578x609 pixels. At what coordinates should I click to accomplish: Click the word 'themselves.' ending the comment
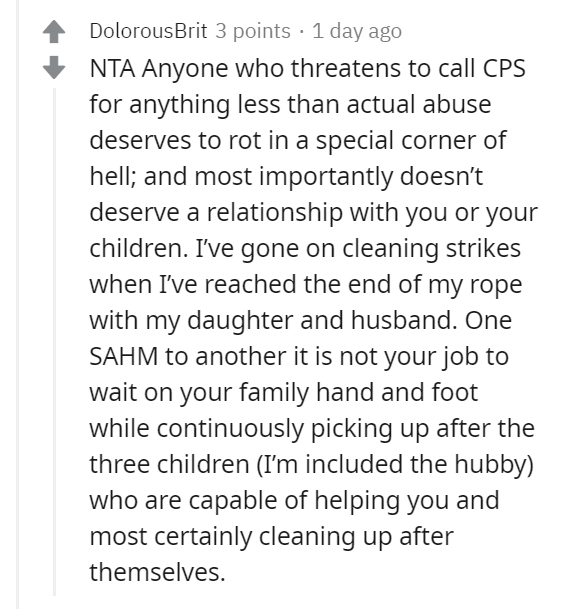[157, 572]
